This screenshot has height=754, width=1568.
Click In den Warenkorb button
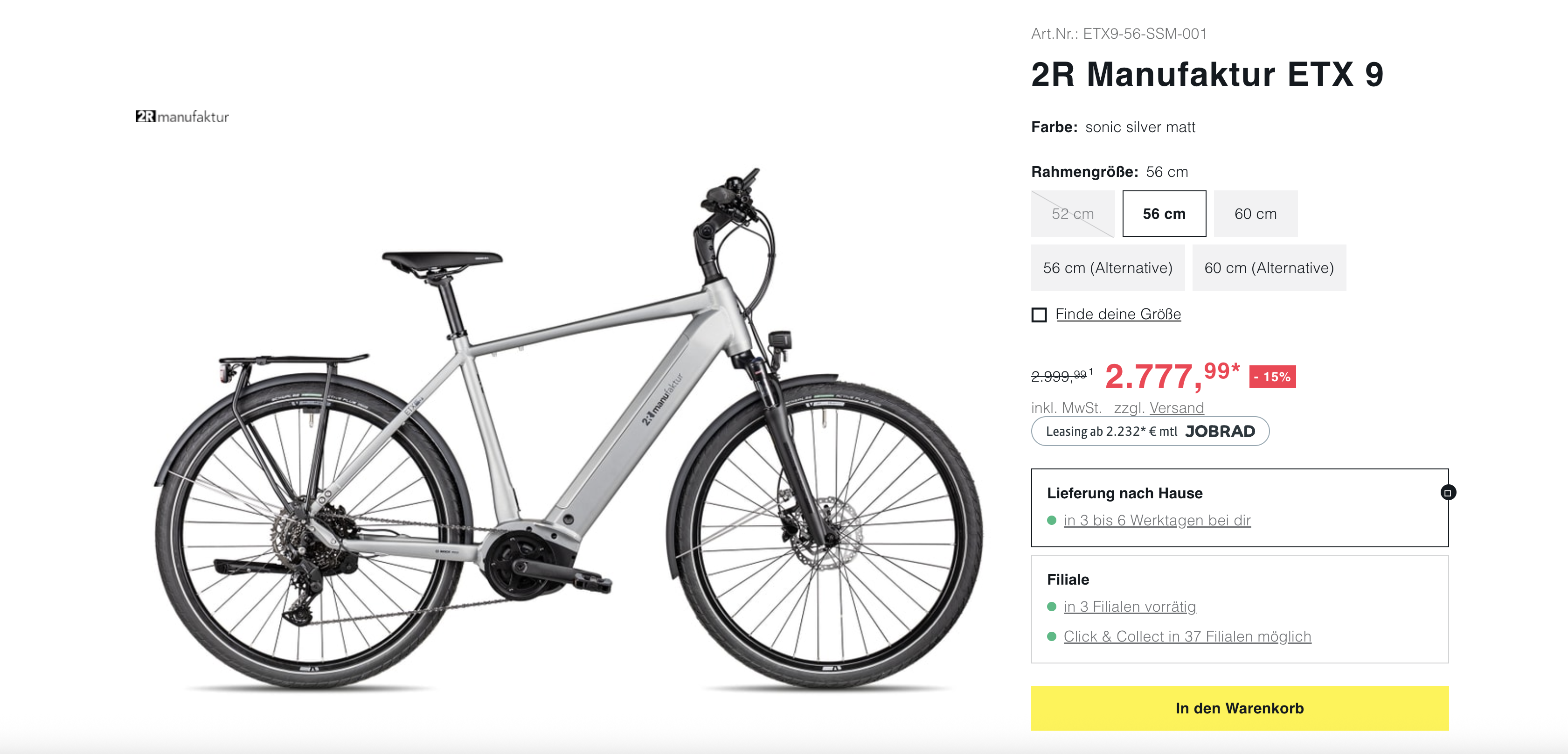pyautogui.click(x=1239, y=708)
